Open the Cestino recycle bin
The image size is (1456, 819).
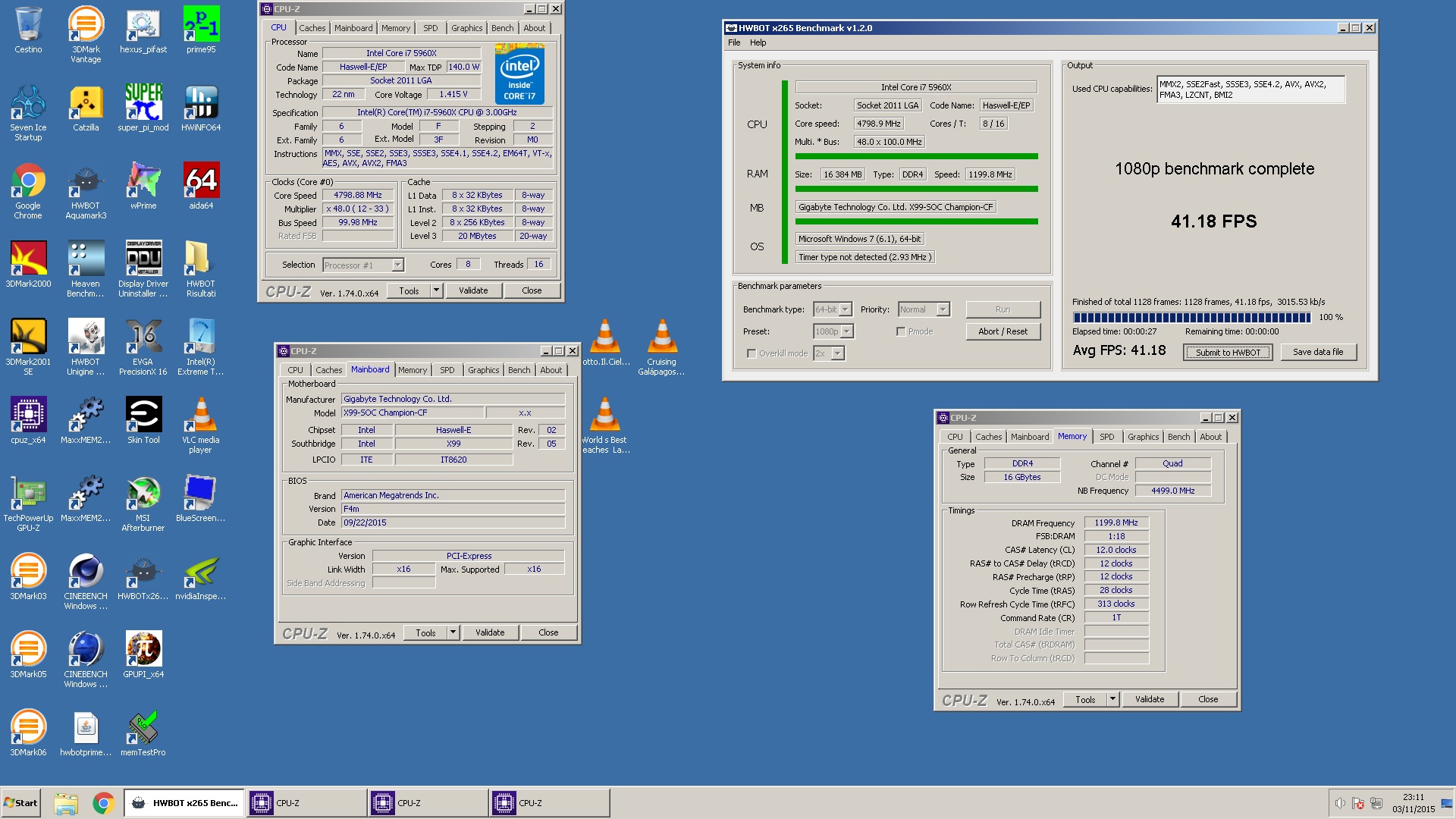[x=28, y=30]
